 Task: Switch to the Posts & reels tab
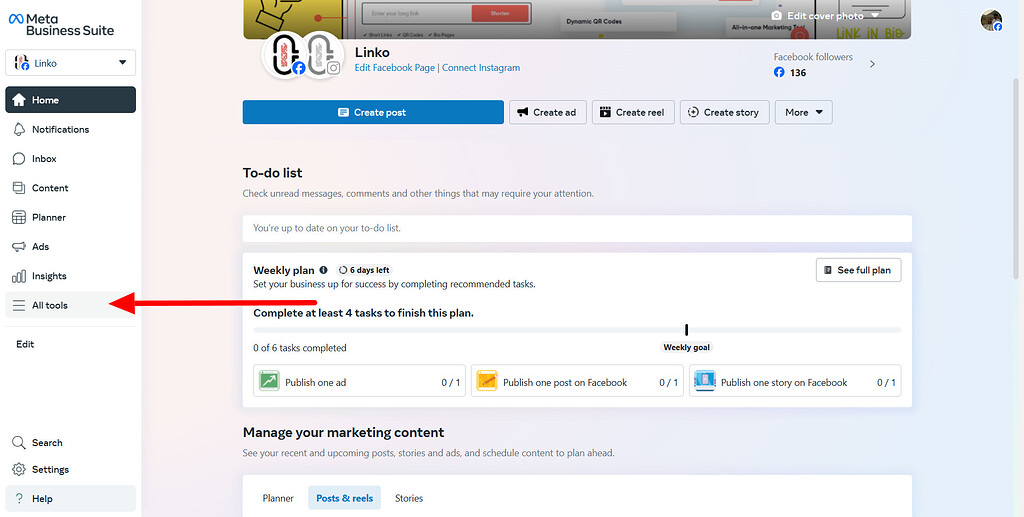point(344,498)
